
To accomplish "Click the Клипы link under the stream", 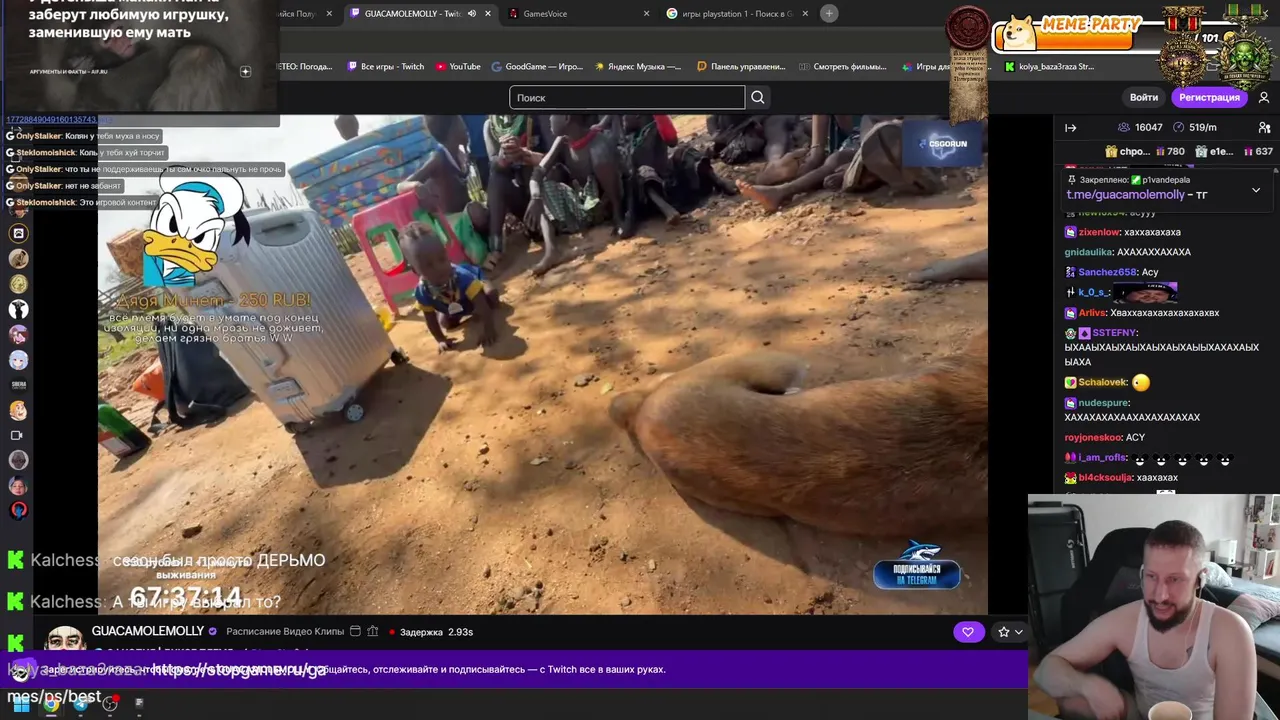I will pos(329,632).
